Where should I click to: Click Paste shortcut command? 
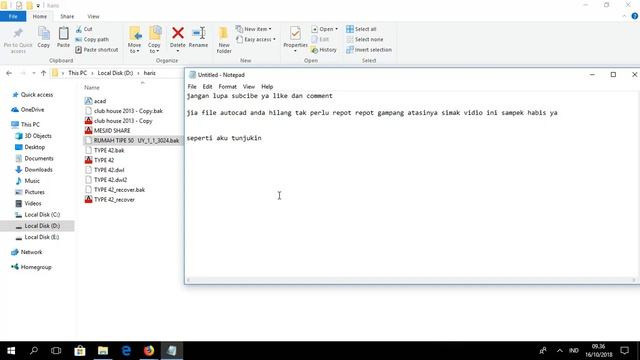[97, 50]
